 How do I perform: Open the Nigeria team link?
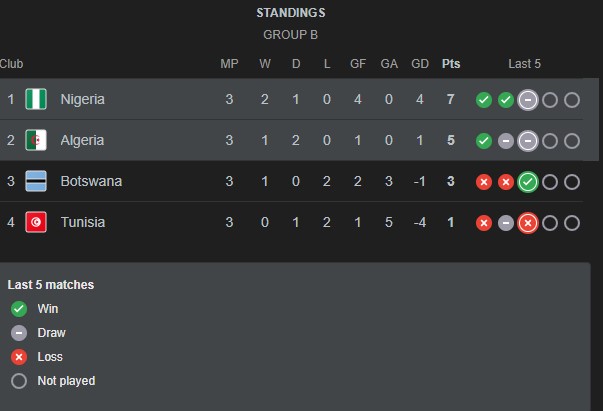[82, 99]
